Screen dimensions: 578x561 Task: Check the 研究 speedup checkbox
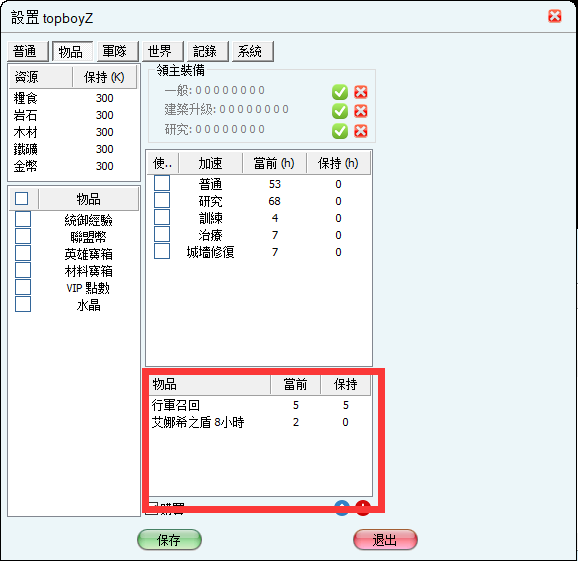point(162,200)
